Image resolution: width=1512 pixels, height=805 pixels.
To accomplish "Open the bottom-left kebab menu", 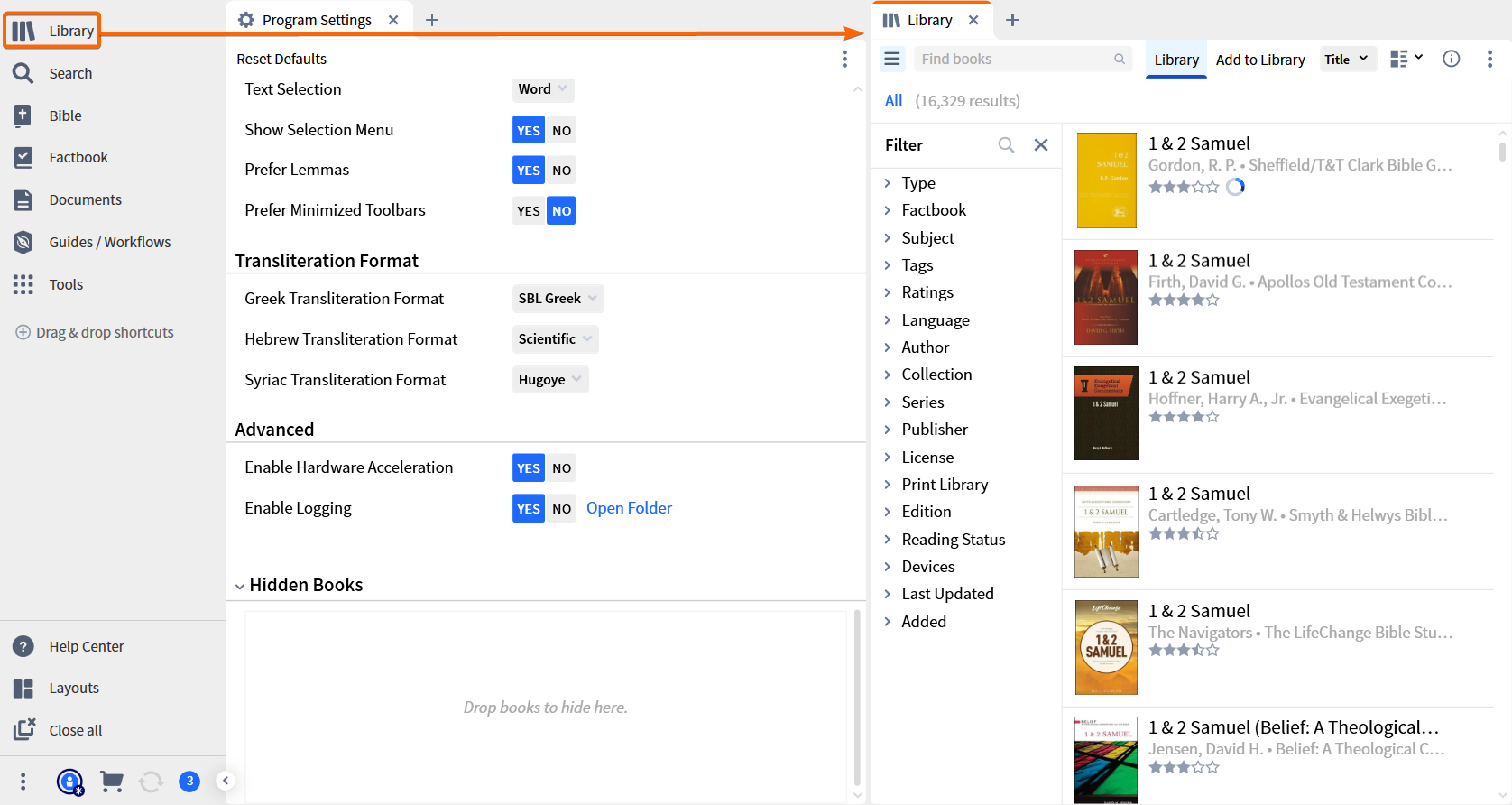I will pyautogui.click(x=23, y=782).
